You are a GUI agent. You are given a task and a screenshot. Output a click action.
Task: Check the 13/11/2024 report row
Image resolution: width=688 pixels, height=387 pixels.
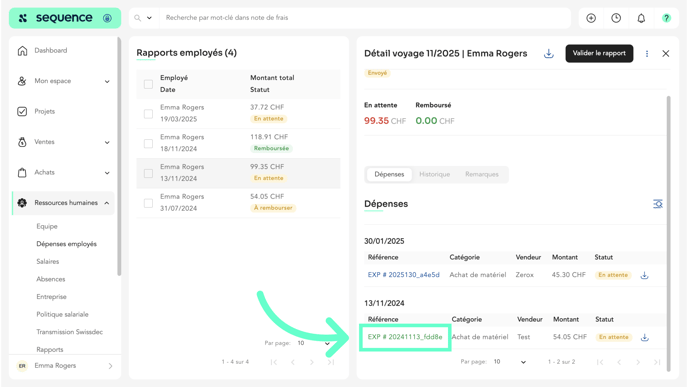(x=148, y=173)
